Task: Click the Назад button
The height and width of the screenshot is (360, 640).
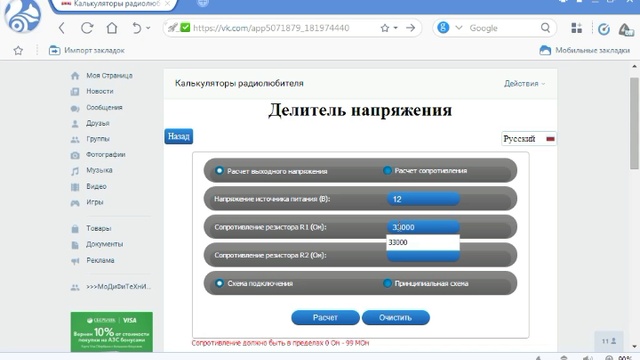Action: point(179,136)
